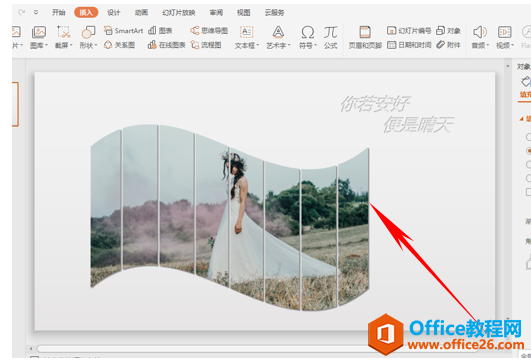
Task: Click the 文本框 text box icon
Action: tap(247, 32)
